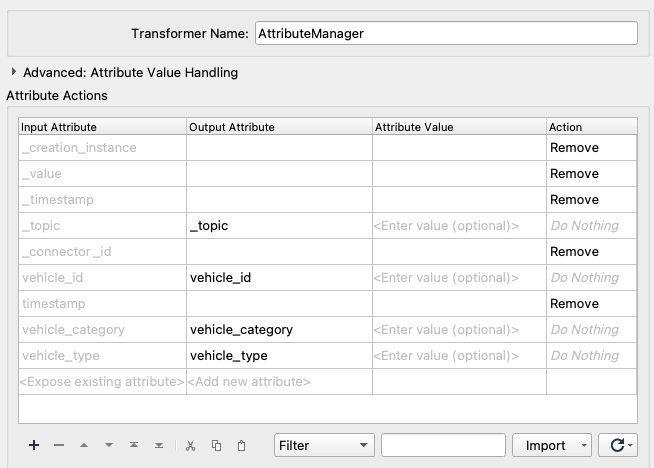Move selected row to the bottom
Image resolution: width=654 pixels, height=468 pixels.
(x=159, y=445)
